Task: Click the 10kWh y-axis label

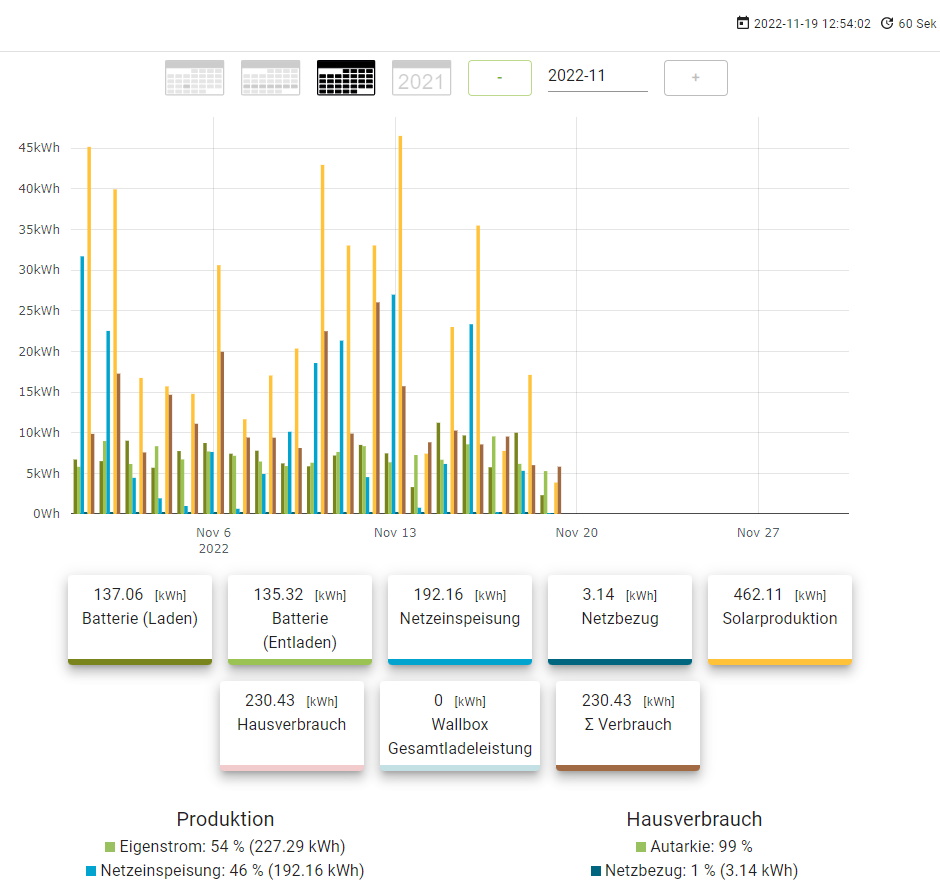Action: tap(39, 432)
